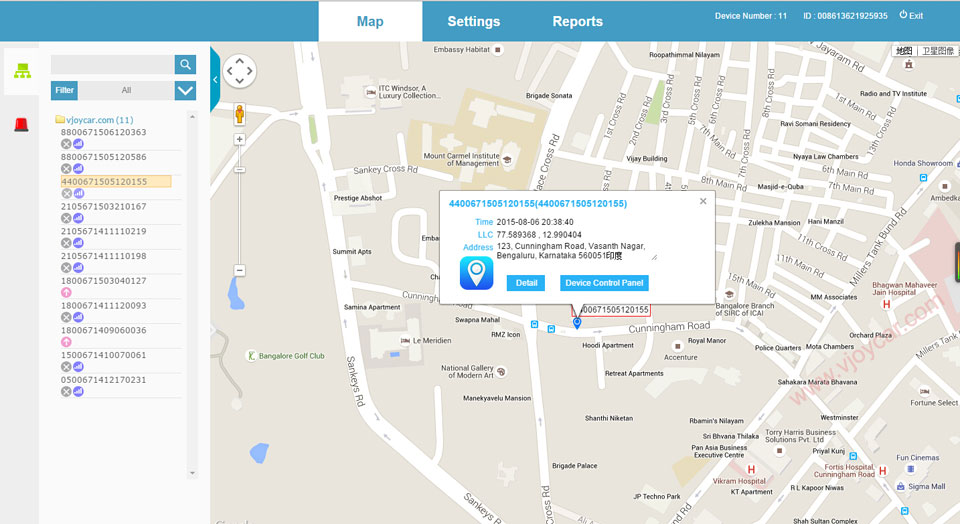Click the zoom in plus button
Viewport: 960px width, 524px height.
pos(240,140)
